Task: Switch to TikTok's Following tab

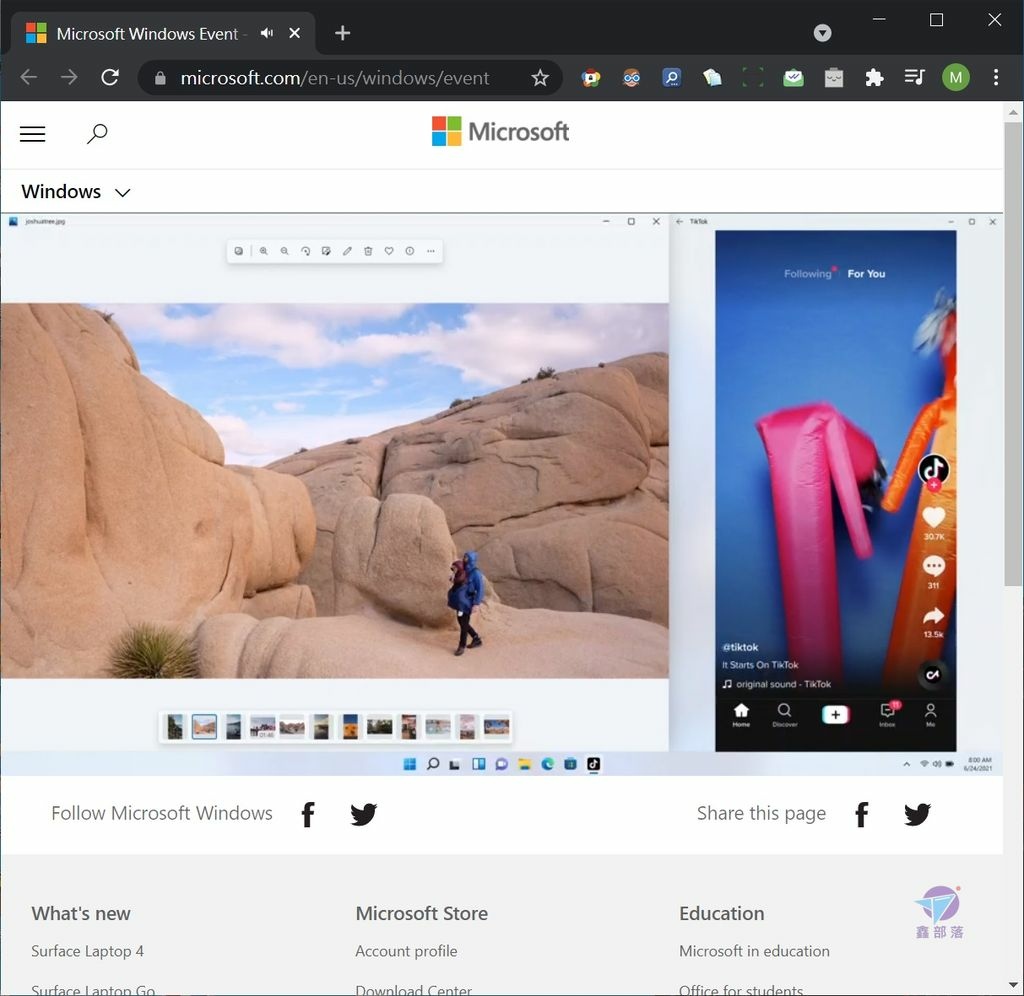Action: click(808, 274)
